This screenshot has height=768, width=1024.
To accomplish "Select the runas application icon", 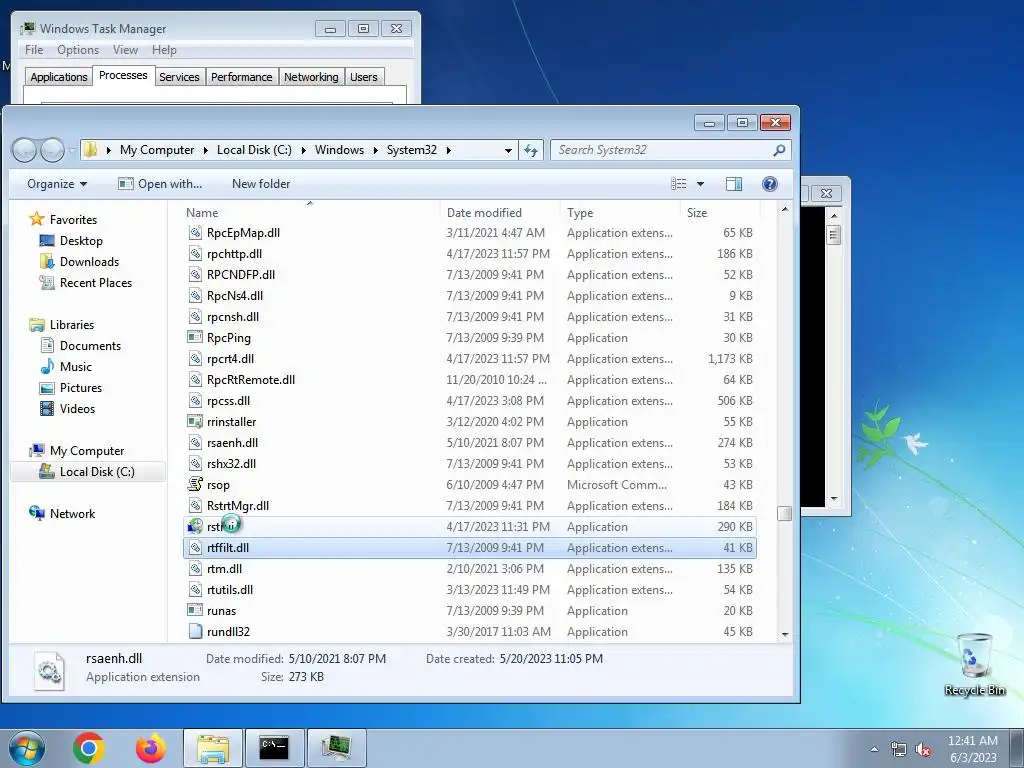I will tap(195, 611).
